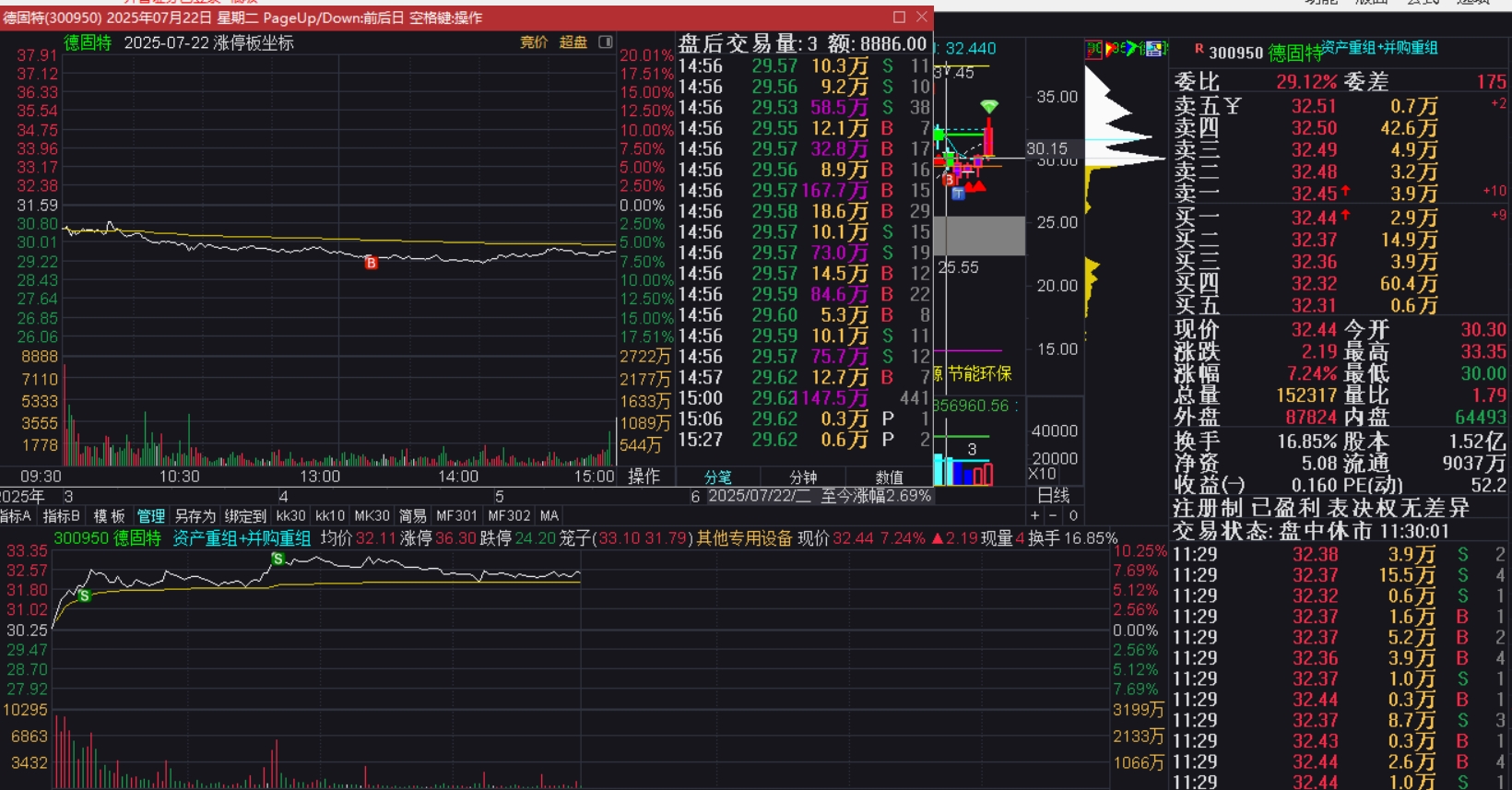Screen dimensions: 1512x790
Task: Select the 简易 indicator template
Action: coord(413,516)
